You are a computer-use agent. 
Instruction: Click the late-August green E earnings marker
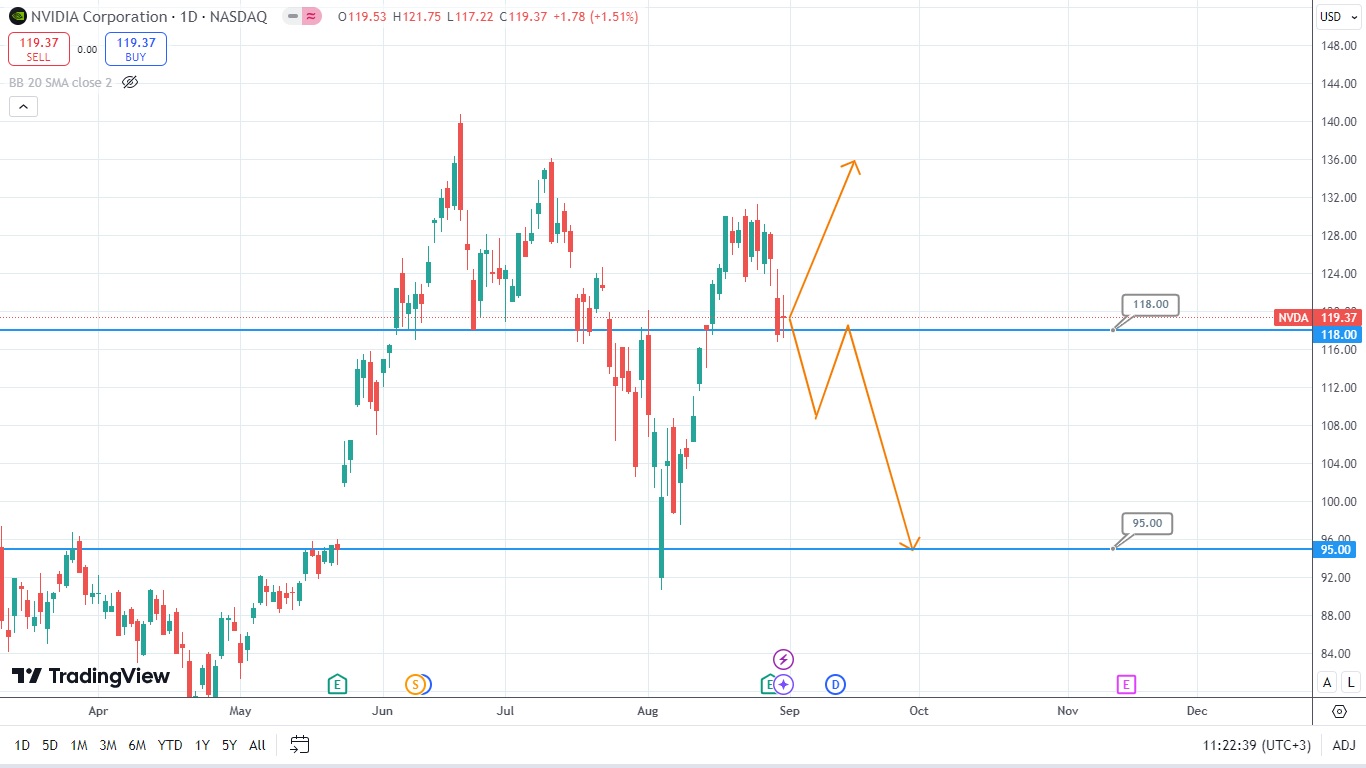[767, 685]
